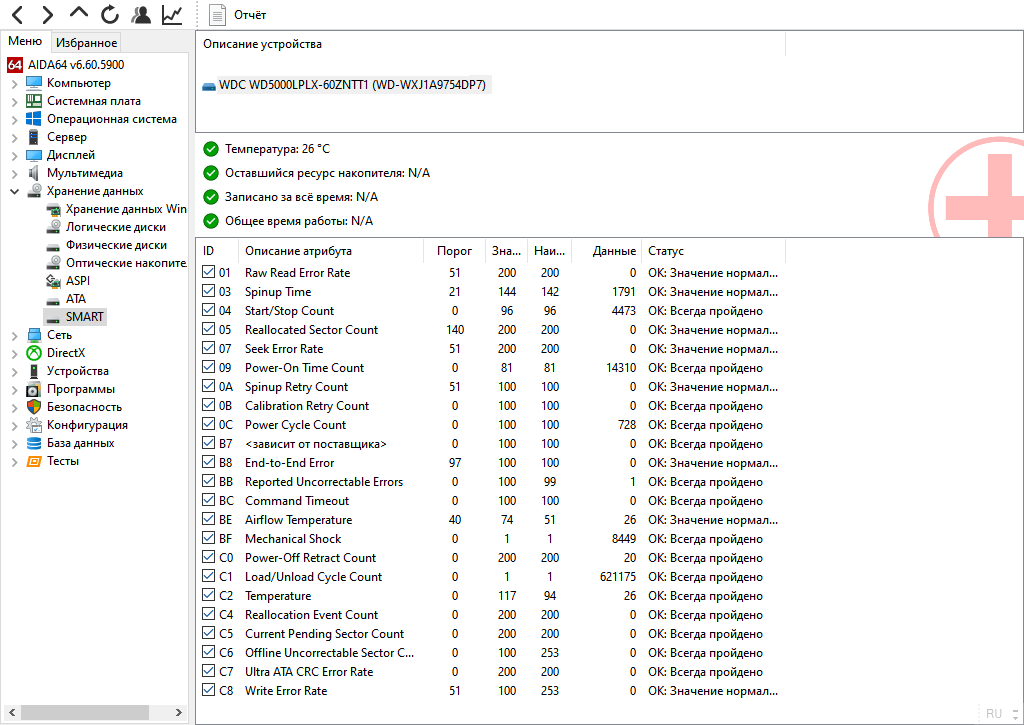1024x725 pixels.
Task: Click the Отчёт report button label
Action: pyautogui.click(x=250, y=15)
